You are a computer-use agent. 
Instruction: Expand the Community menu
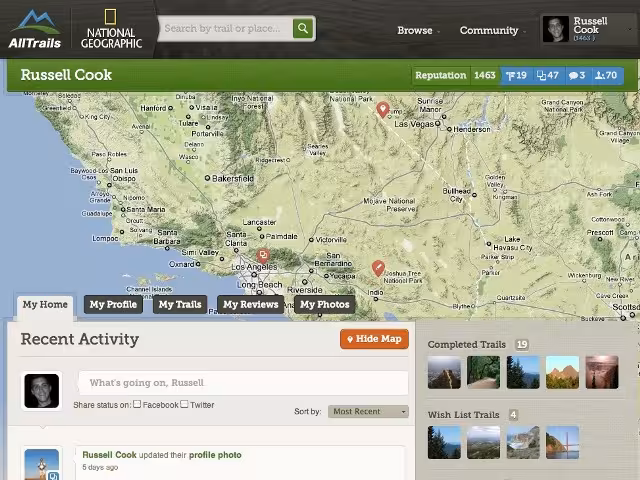(x=493, y=31)
